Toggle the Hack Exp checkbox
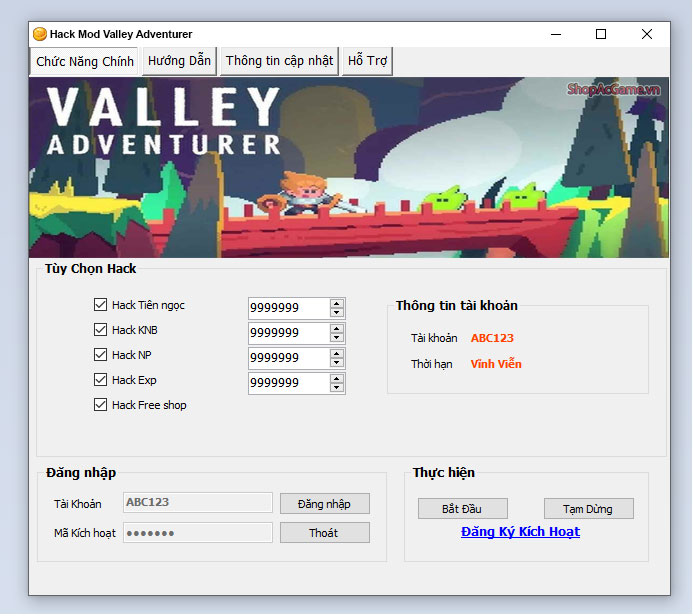 pyautogui.click(x=100, y=380)
